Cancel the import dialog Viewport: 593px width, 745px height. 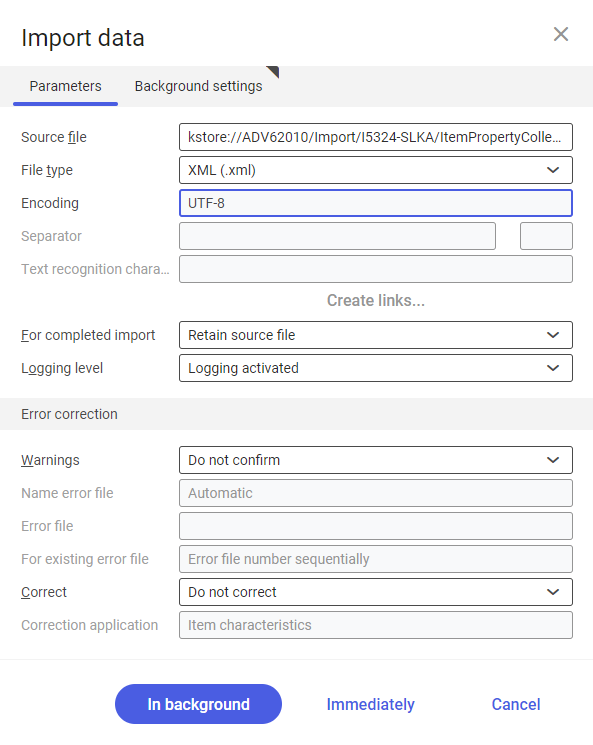tap(516, 704)
